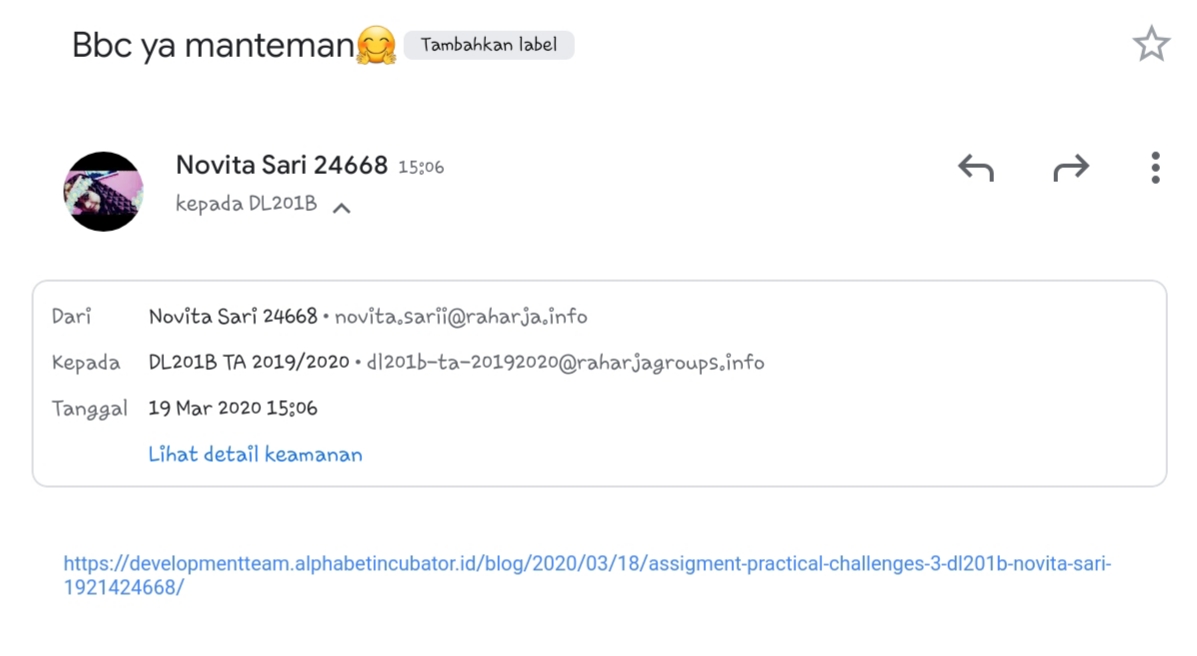Screen dimensions: 1197x656
Task: Click the reply arrow icon
Action: pyautogui.click(x=975, y=168)
